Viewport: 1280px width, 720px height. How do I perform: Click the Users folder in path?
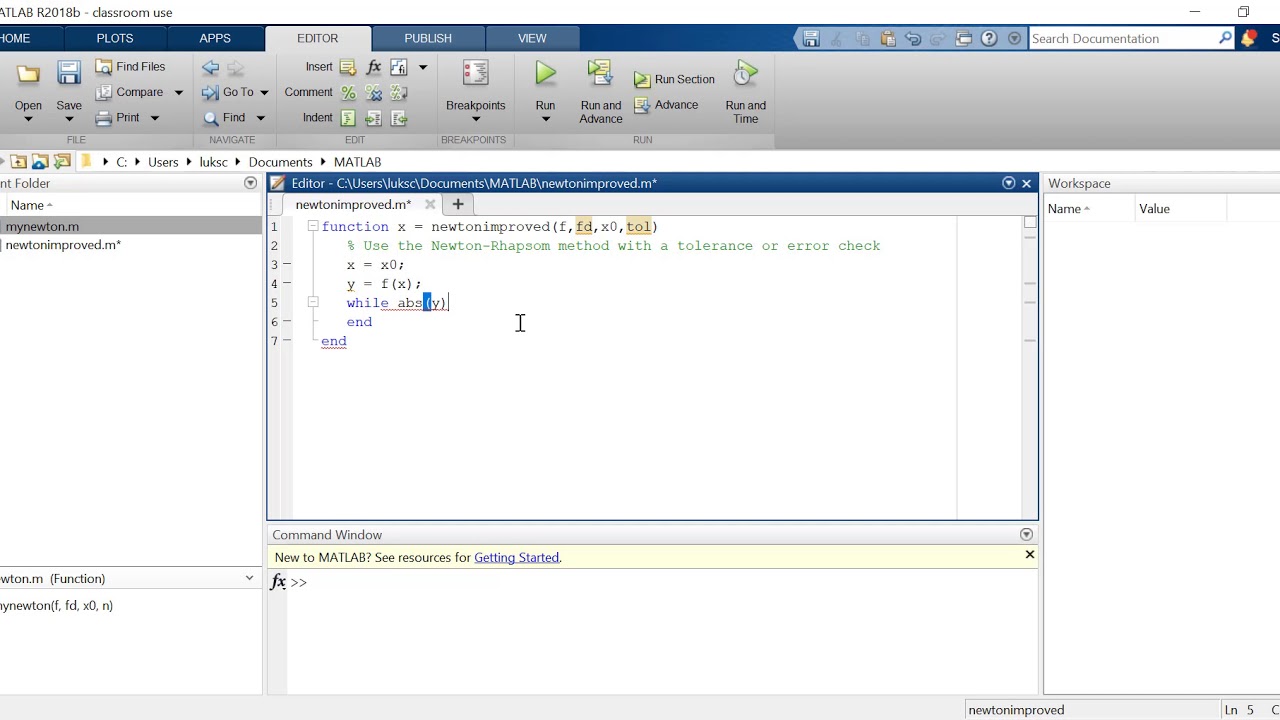click(163, 162)
